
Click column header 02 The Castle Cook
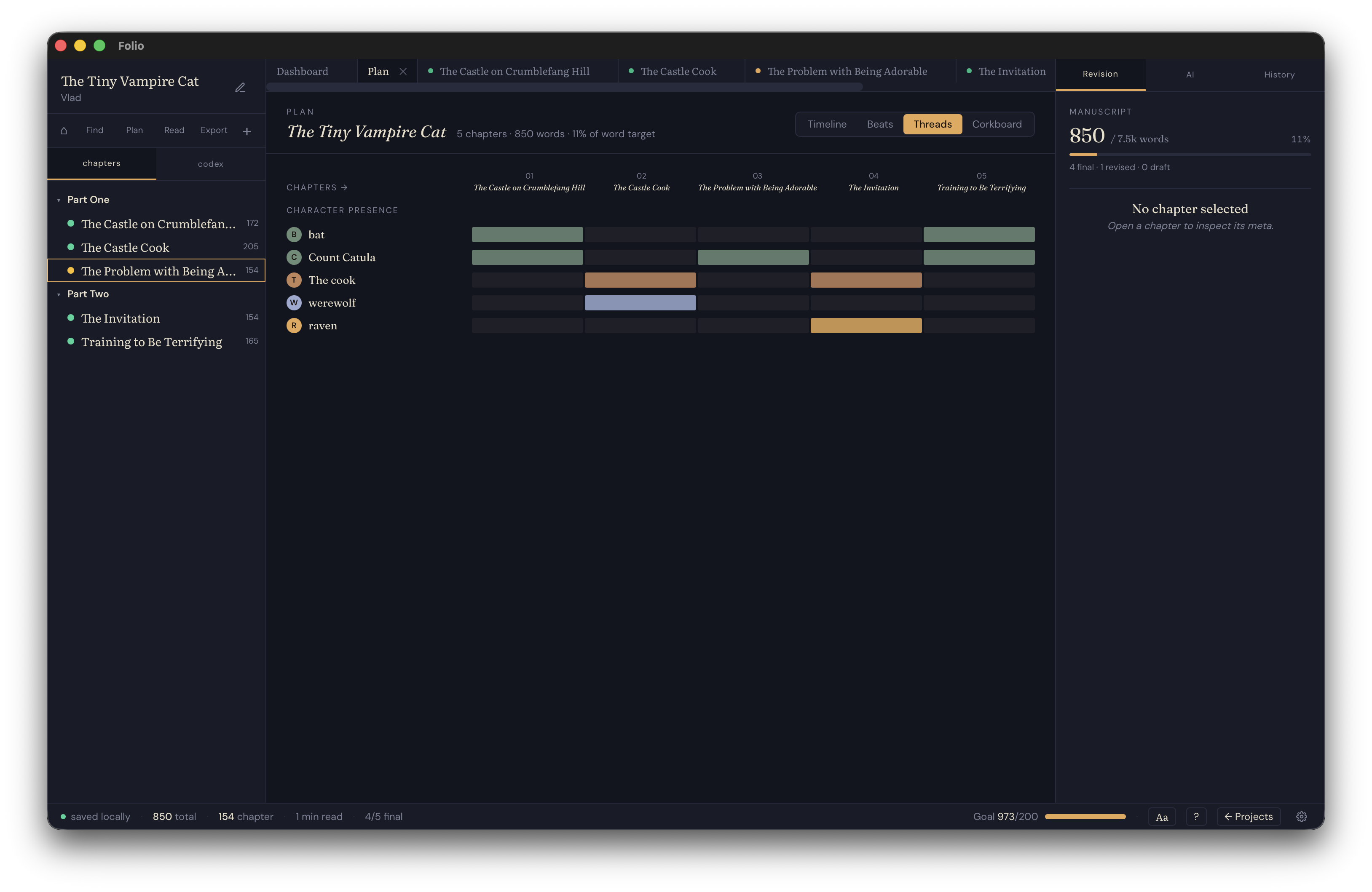click(641, 182)
